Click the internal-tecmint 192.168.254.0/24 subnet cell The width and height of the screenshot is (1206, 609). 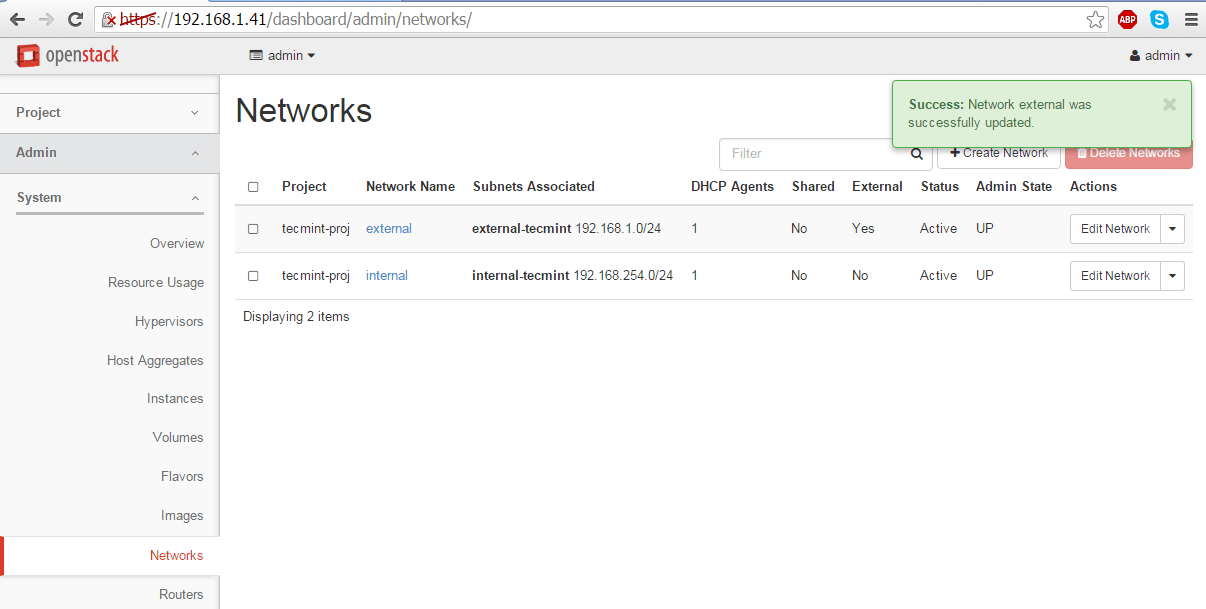(x=572, y=276)
